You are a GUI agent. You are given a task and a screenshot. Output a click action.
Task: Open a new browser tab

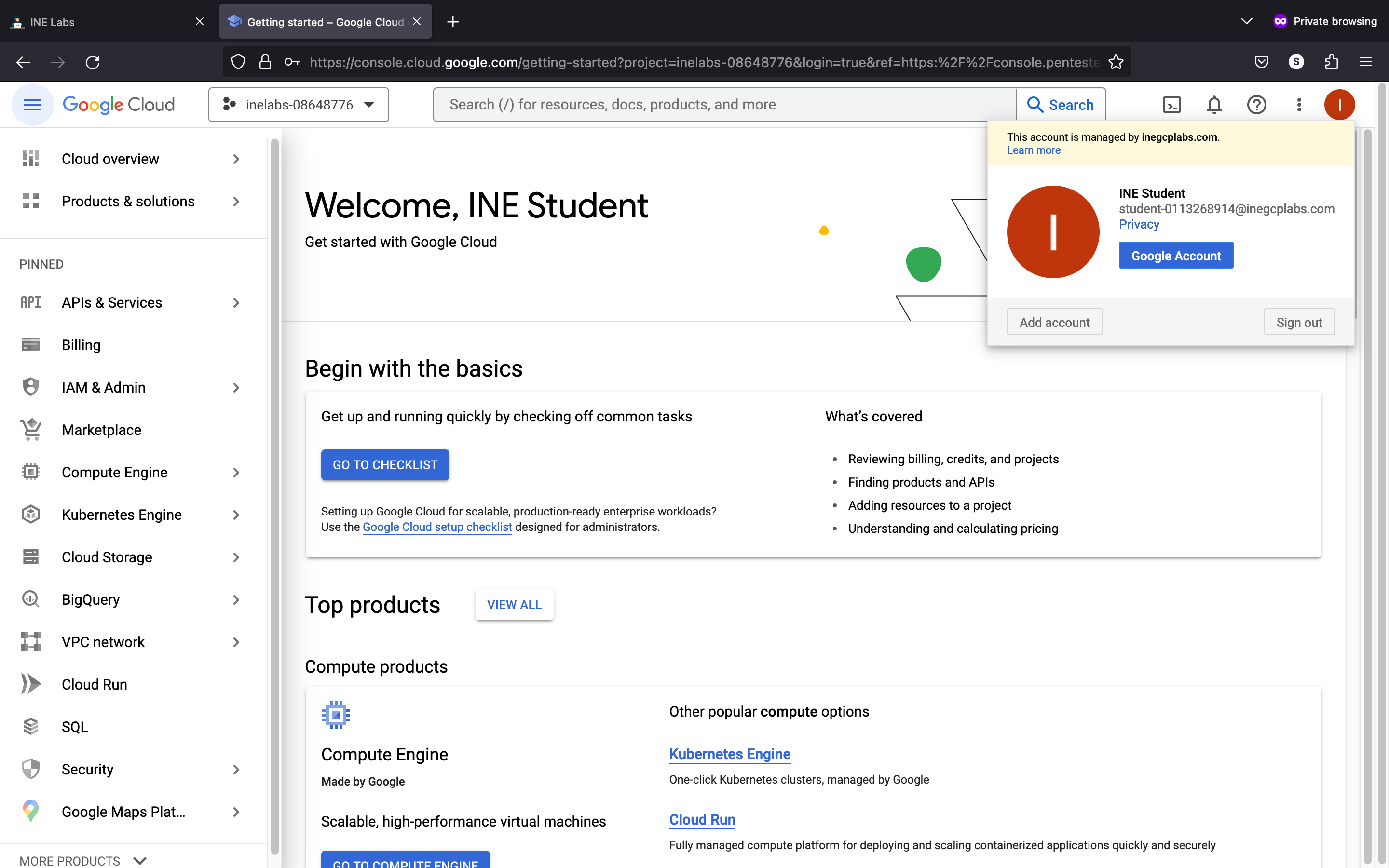coord(453,22)
